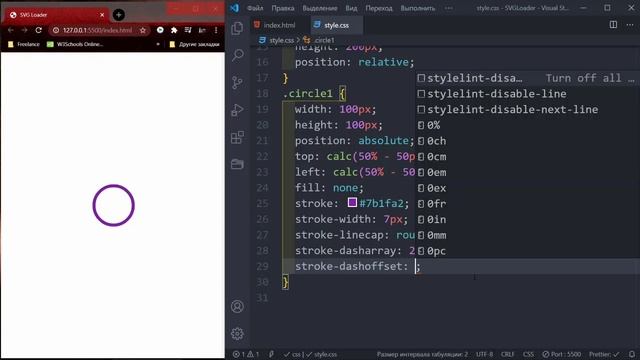
Task: Open the Freelance bookmarks folder
Action: [24, 44]
